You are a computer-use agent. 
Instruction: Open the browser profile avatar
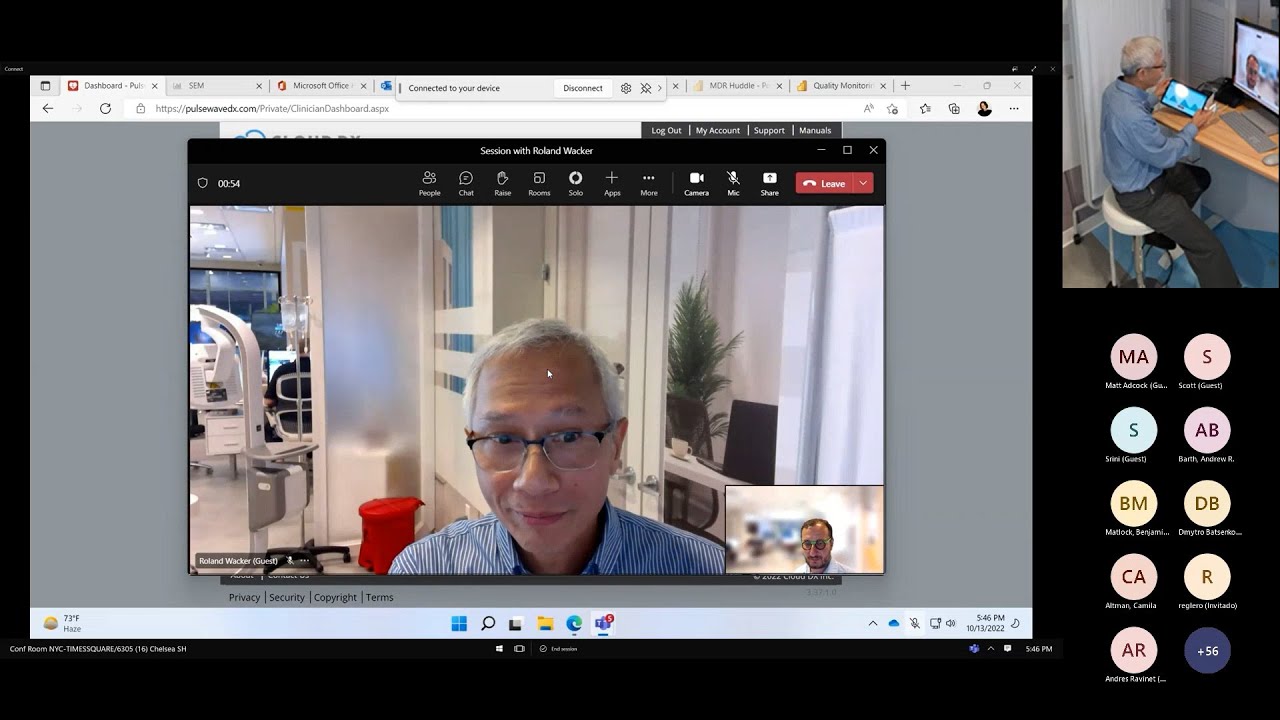pos(984,108)
